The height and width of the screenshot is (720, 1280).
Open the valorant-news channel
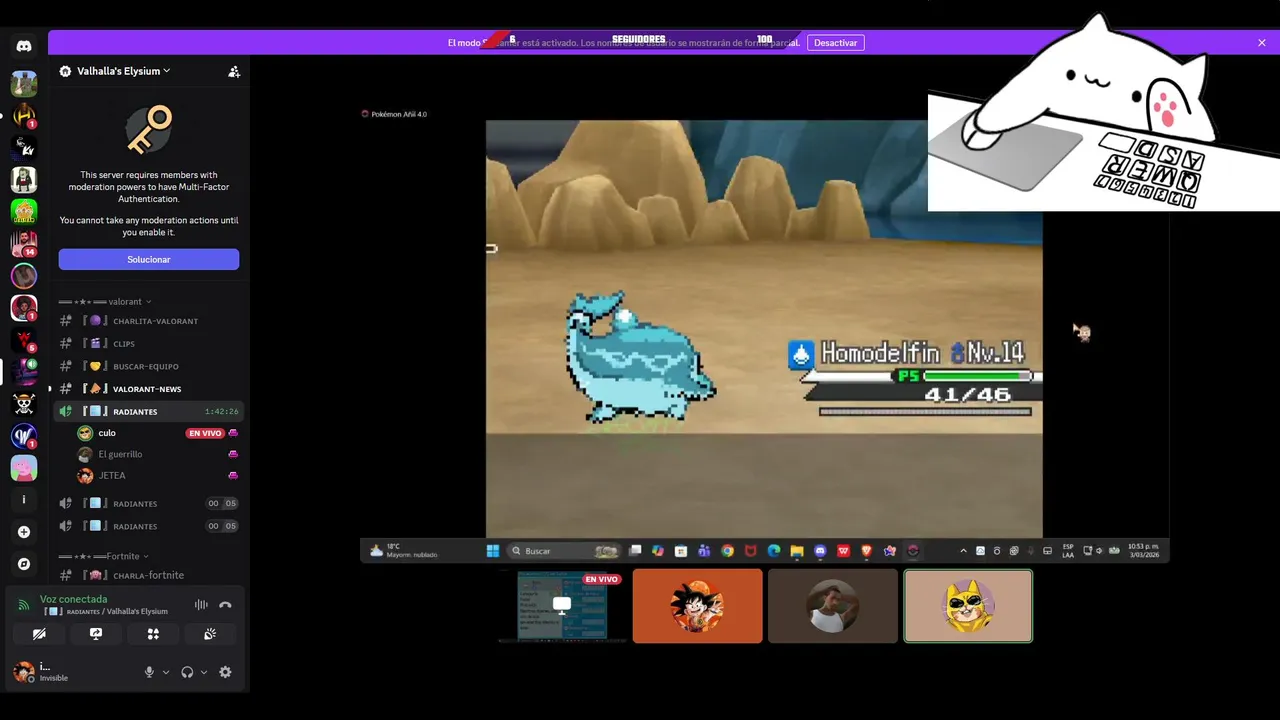149,389
